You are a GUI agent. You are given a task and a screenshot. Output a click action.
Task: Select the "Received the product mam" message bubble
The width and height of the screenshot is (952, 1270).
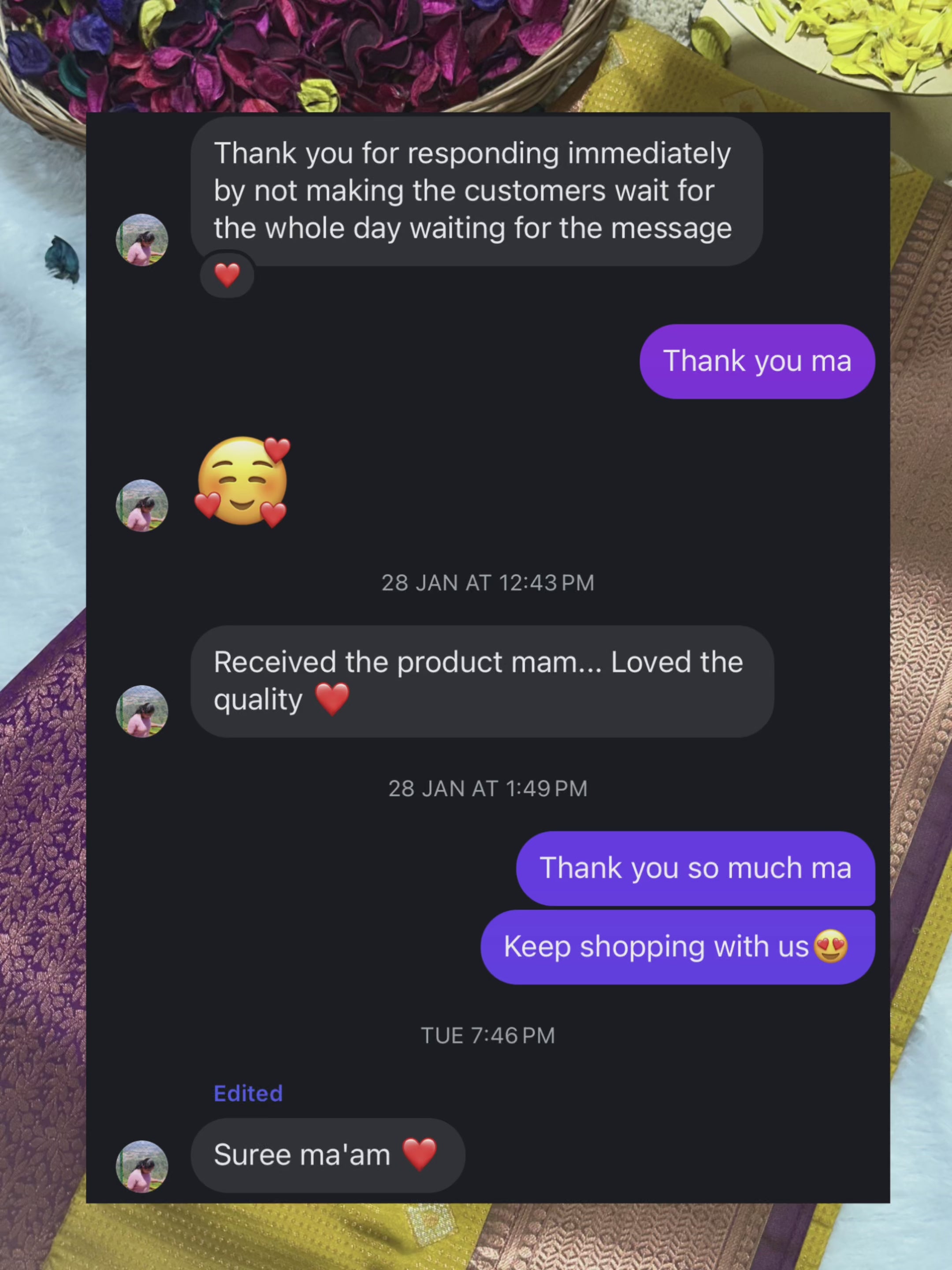(x=482, y=681)
